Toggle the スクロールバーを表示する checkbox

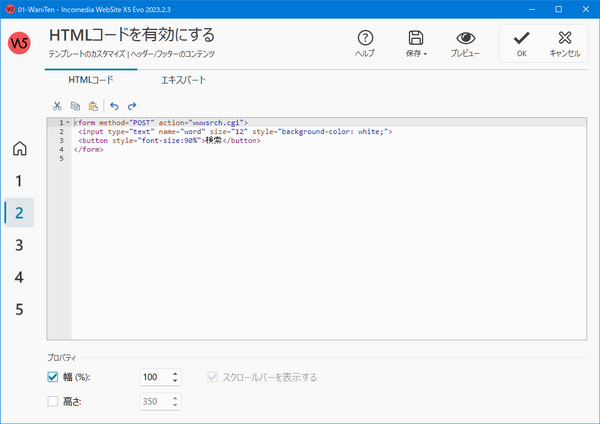(x=212, y=377)
